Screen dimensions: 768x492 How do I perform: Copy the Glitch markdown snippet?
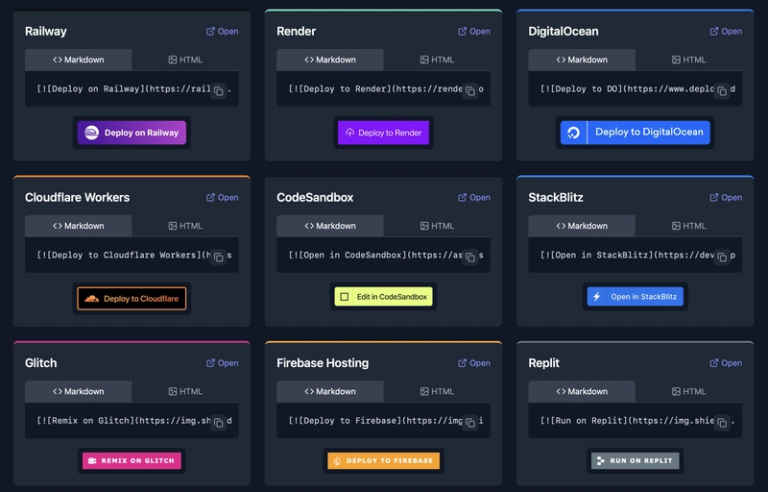(x=219, y=422)
